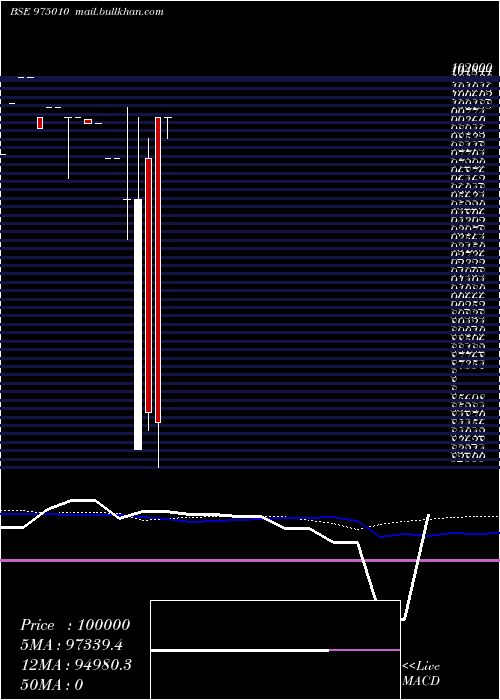
Task: Click the small red candle near the chart's left edge
Action: [40, 123]
